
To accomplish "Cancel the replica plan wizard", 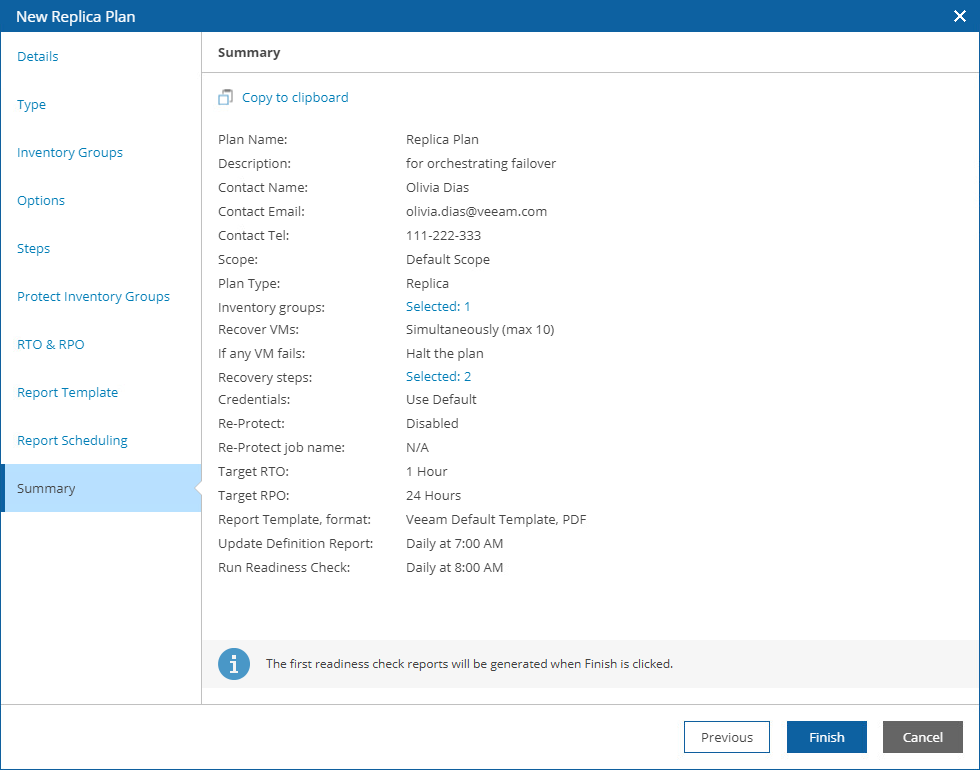I will pyautogui.click(x=922, y=737).
